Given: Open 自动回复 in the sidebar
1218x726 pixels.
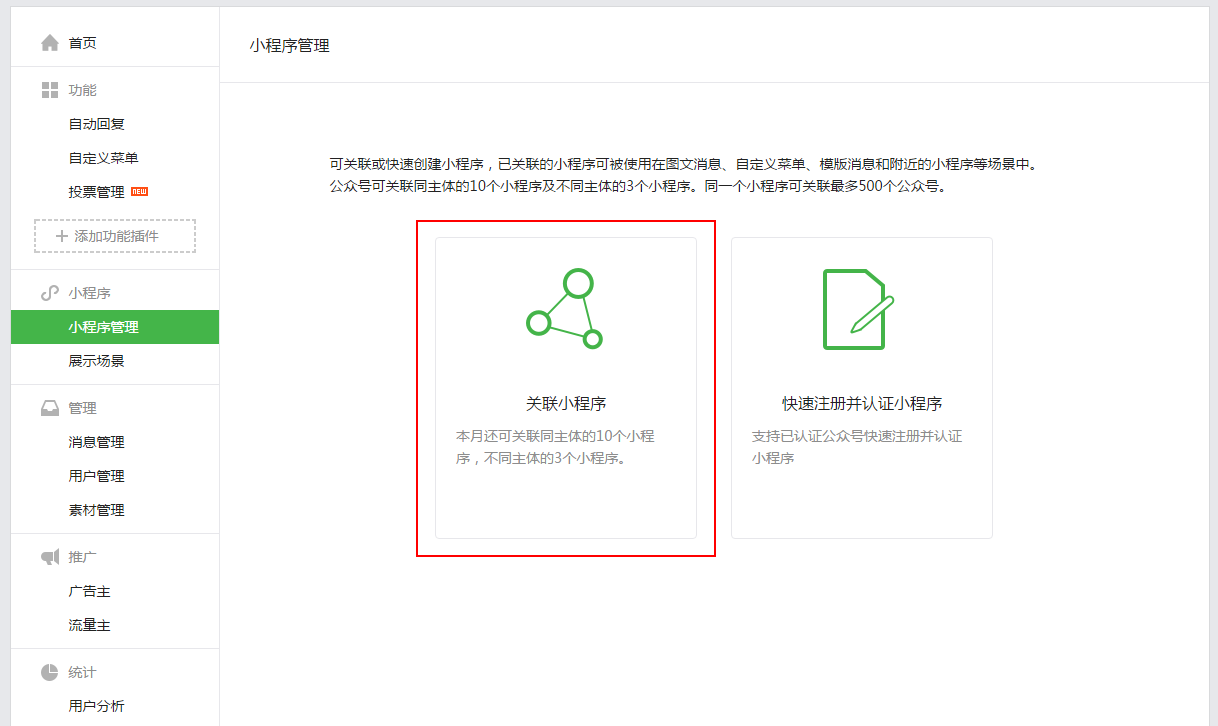Looking at the screenshot, I should pos(96,124).
